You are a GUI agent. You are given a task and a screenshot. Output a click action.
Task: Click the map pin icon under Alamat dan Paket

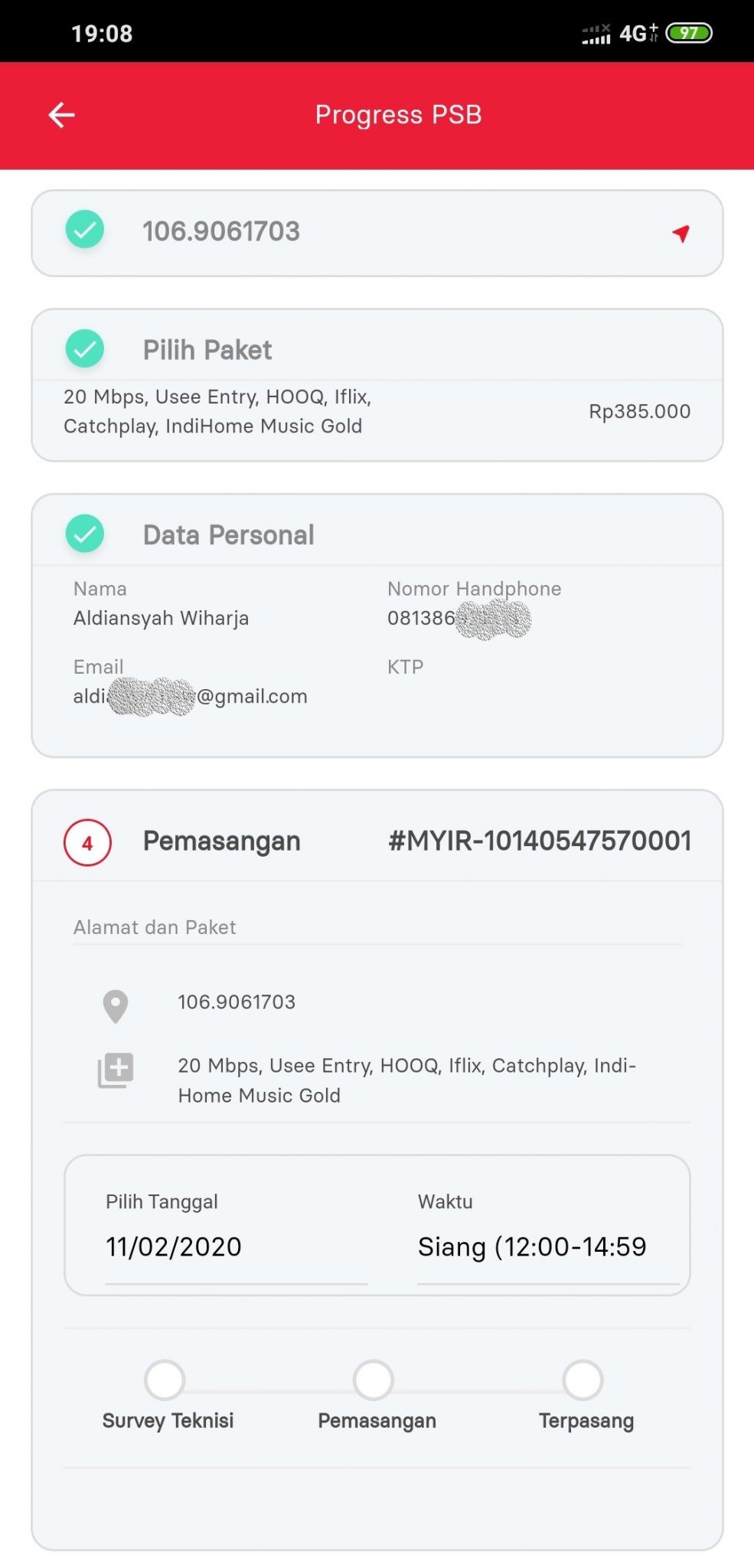tap(116, 1005)
